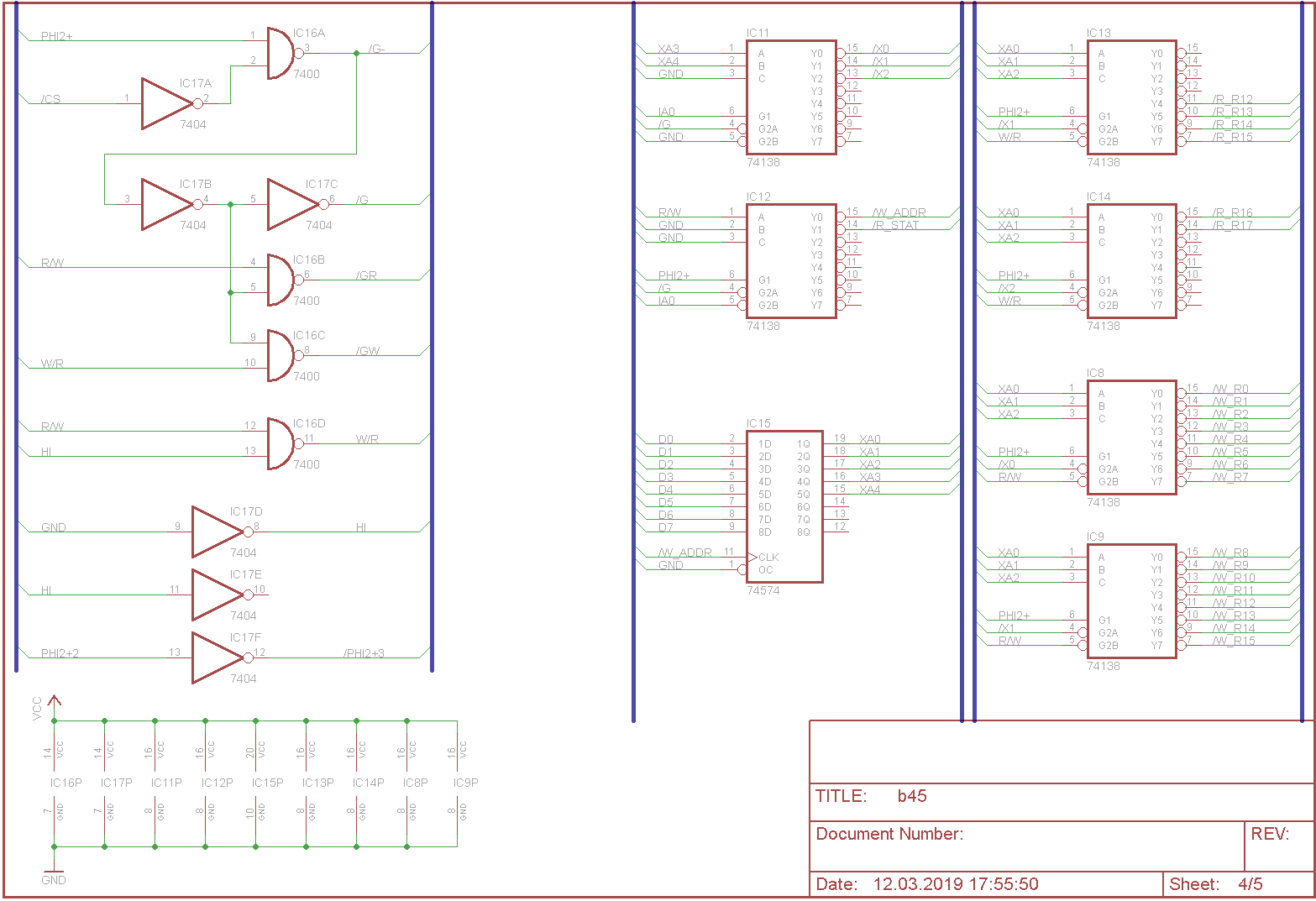Click the TITLE field showing b45
1316x901 pixels.
point(912,796)
